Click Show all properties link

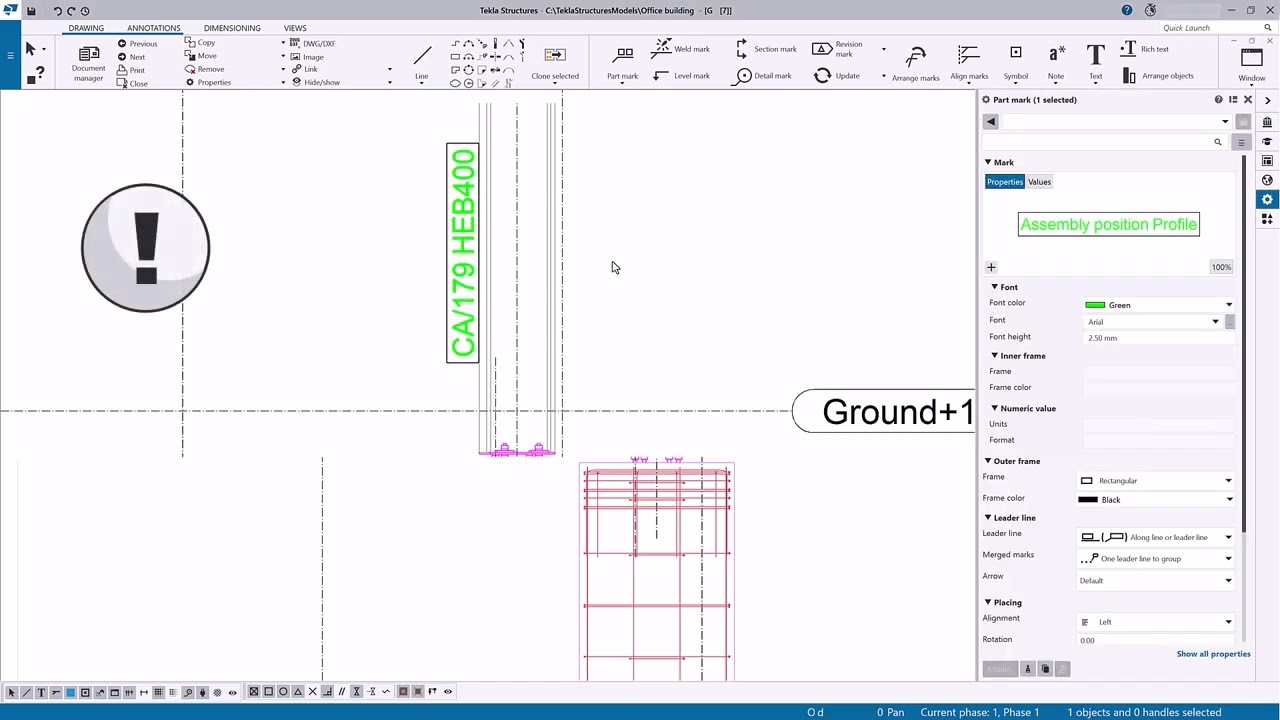[1213, 654]
